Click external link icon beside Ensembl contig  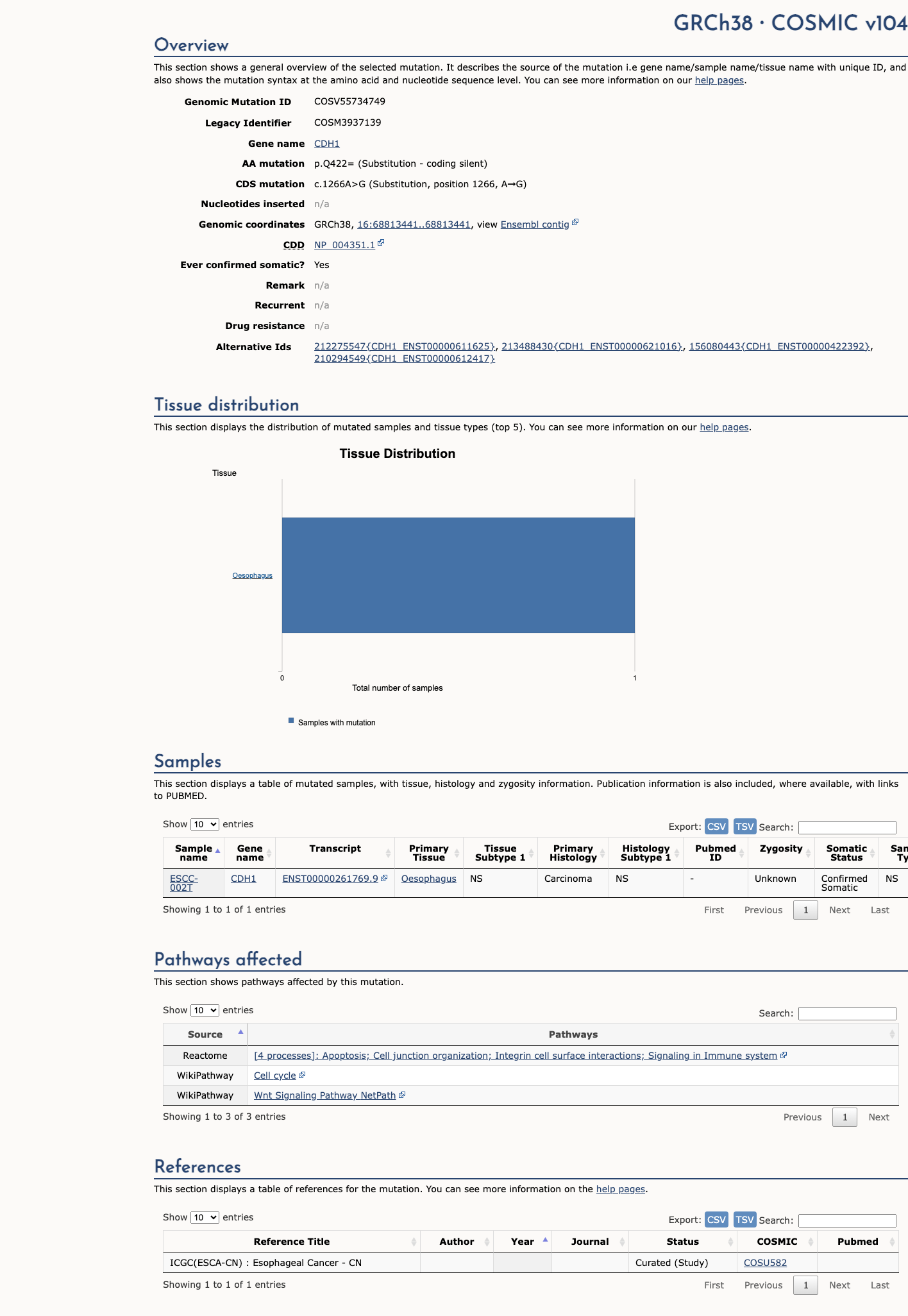(575, 223)
